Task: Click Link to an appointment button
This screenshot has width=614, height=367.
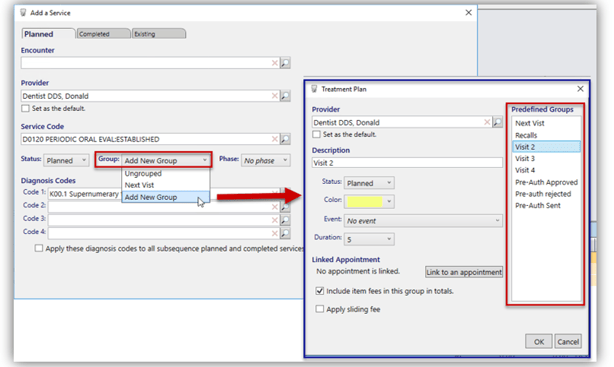Action: click(464, 272)
